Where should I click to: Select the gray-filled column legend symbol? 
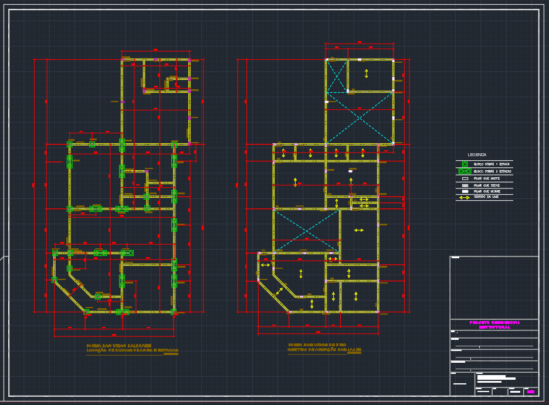coord(465,185)
